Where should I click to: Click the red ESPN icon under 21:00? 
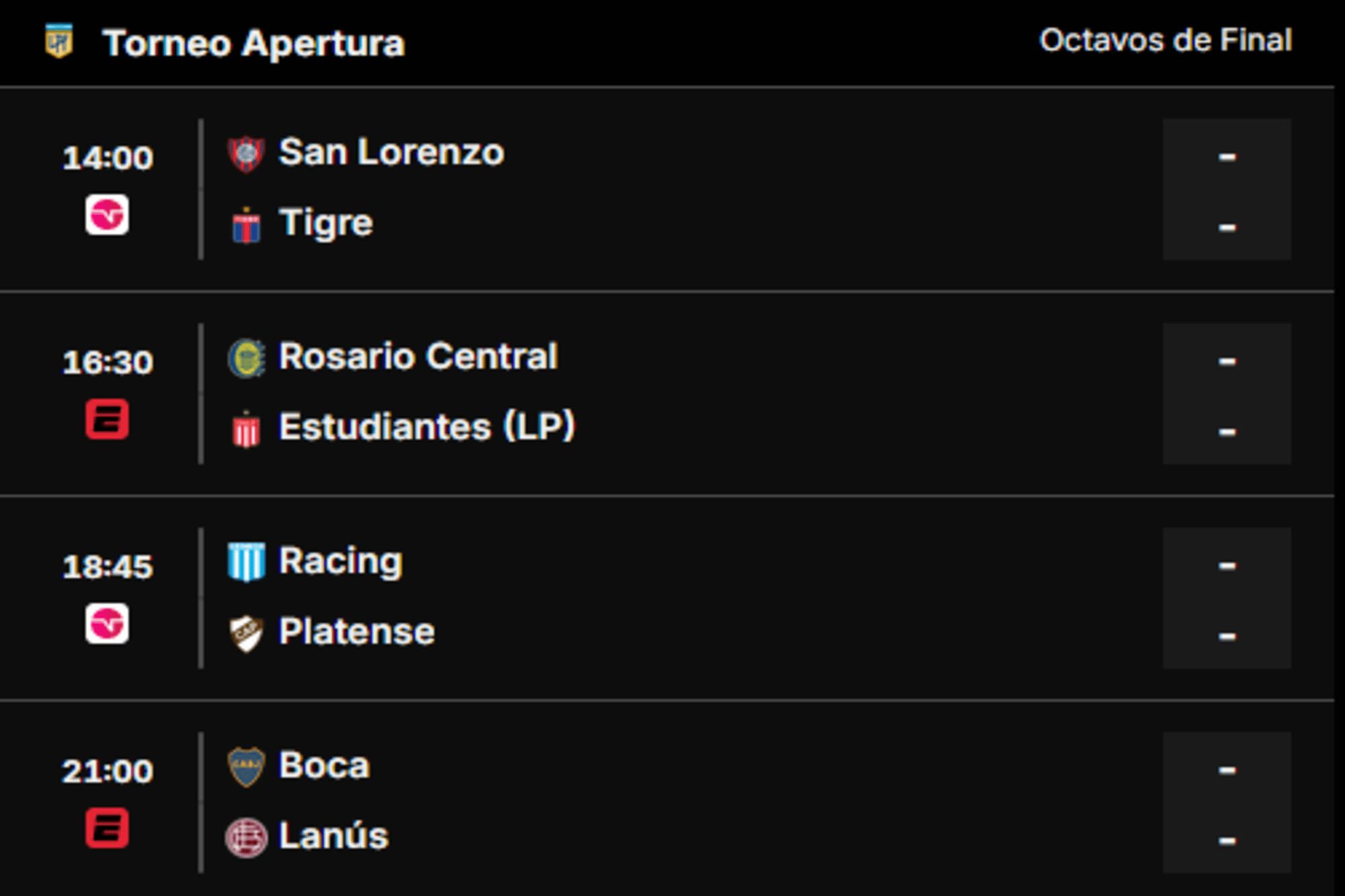tap(107, 827)
